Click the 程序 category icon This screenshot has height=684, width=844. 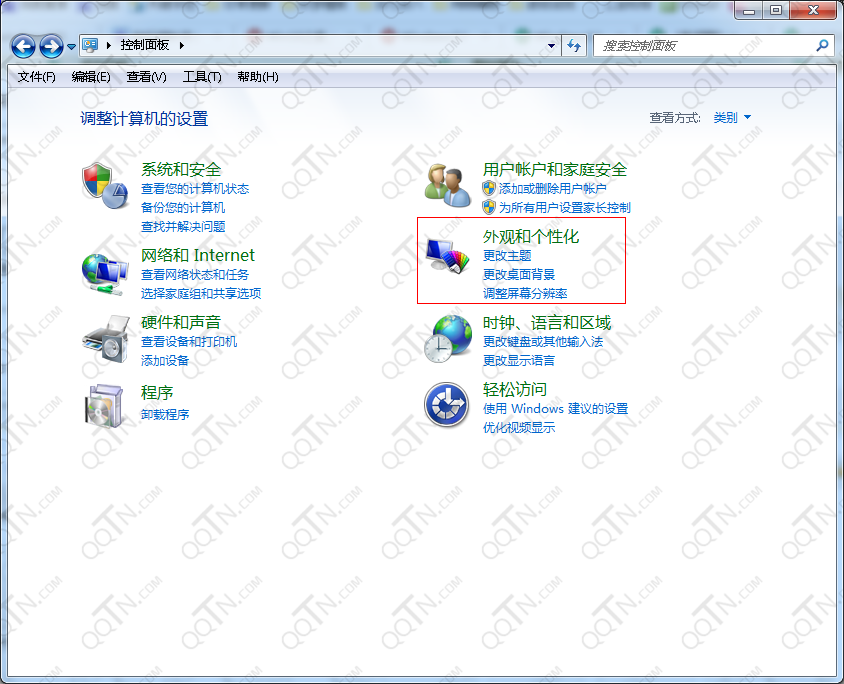105,403
